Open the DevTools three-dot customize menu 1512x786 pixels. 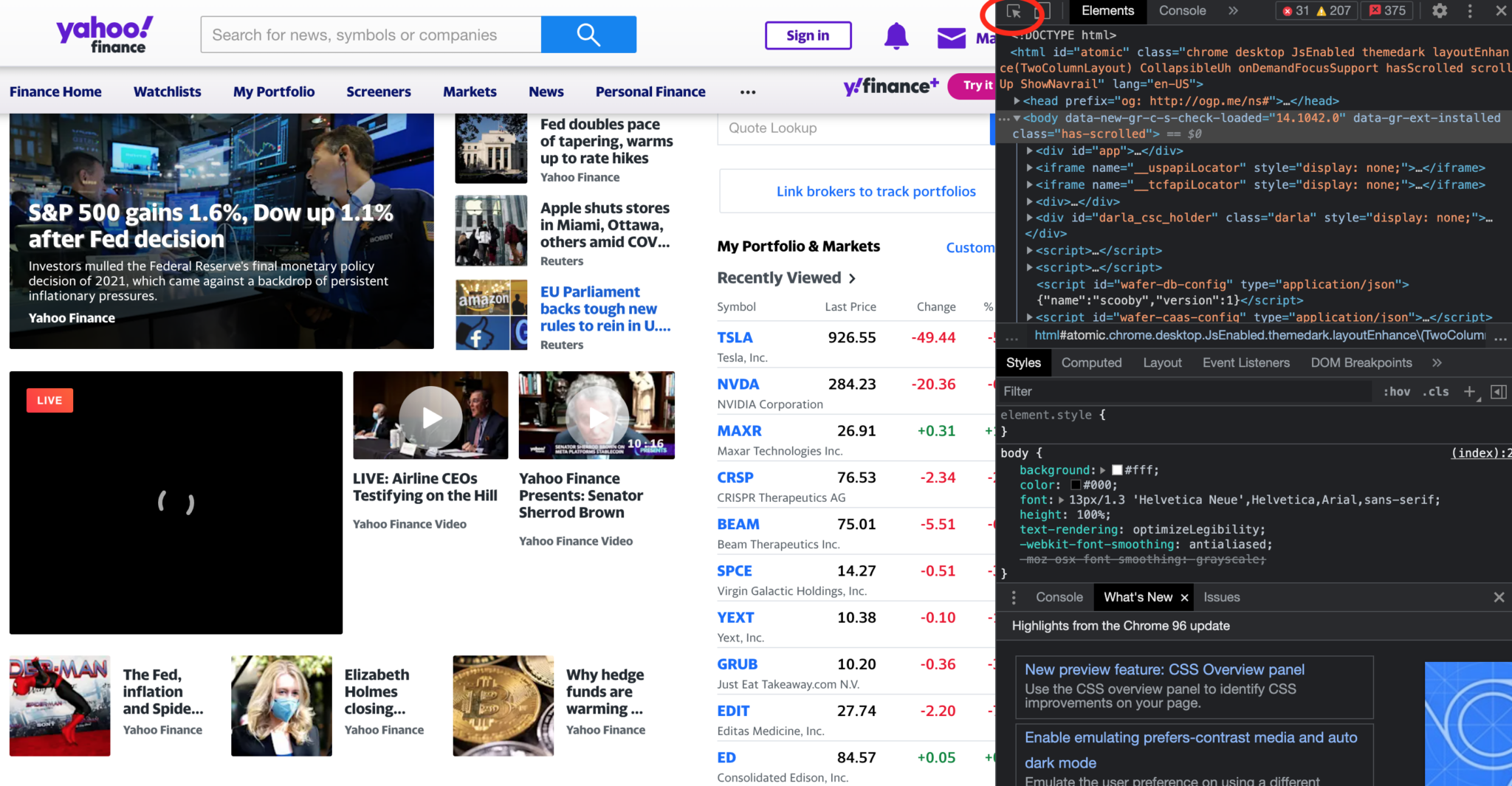coord(1470,11)
